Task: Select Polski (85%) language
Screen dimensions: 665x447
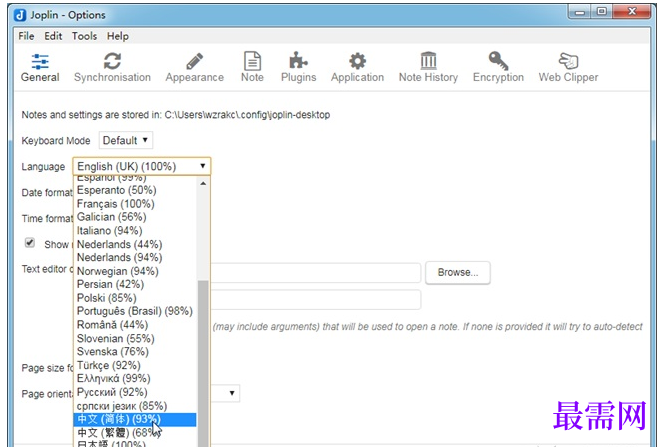Action: click(134, 298)
